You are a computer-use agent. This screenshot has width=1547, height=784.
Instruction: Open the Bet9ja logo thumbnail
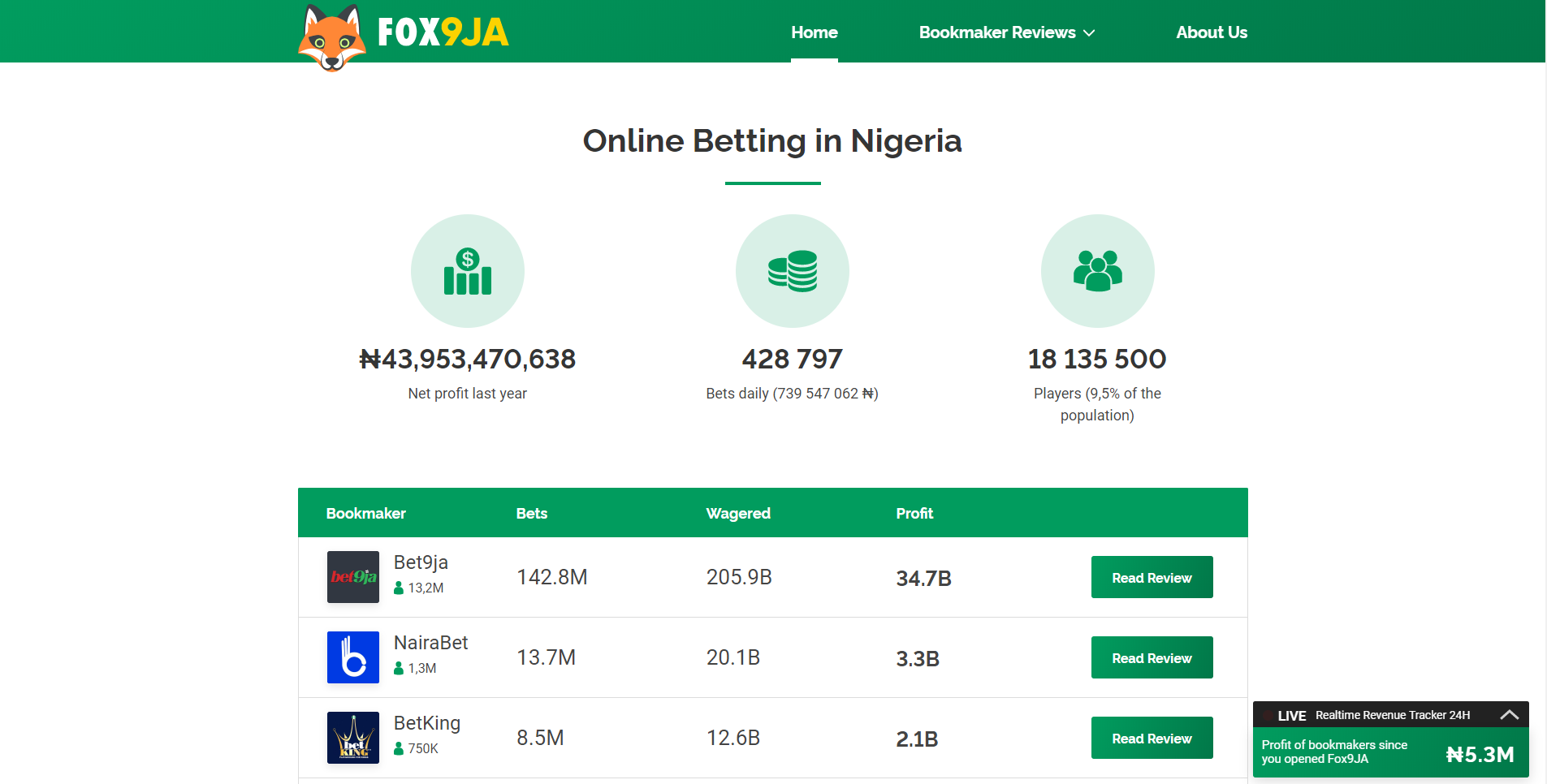[353, 577]
